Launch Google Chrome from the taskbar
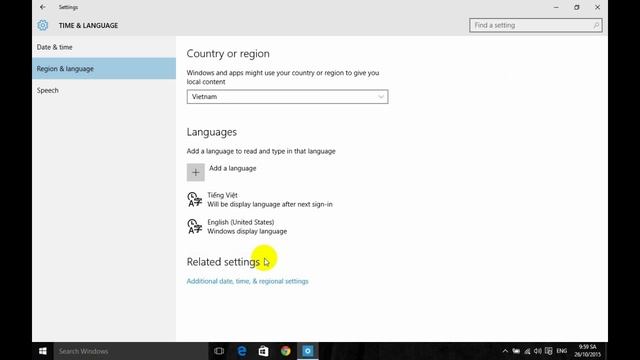 [x=286, y=351]
